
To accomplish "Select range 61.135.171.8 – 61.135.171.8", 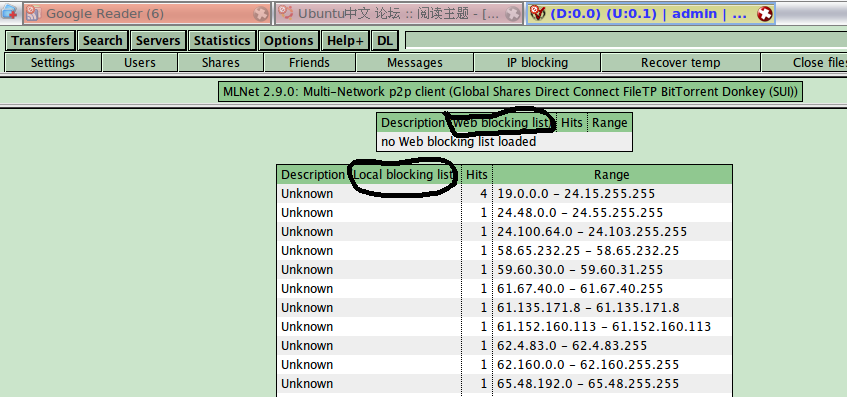I will pos(588,307).
